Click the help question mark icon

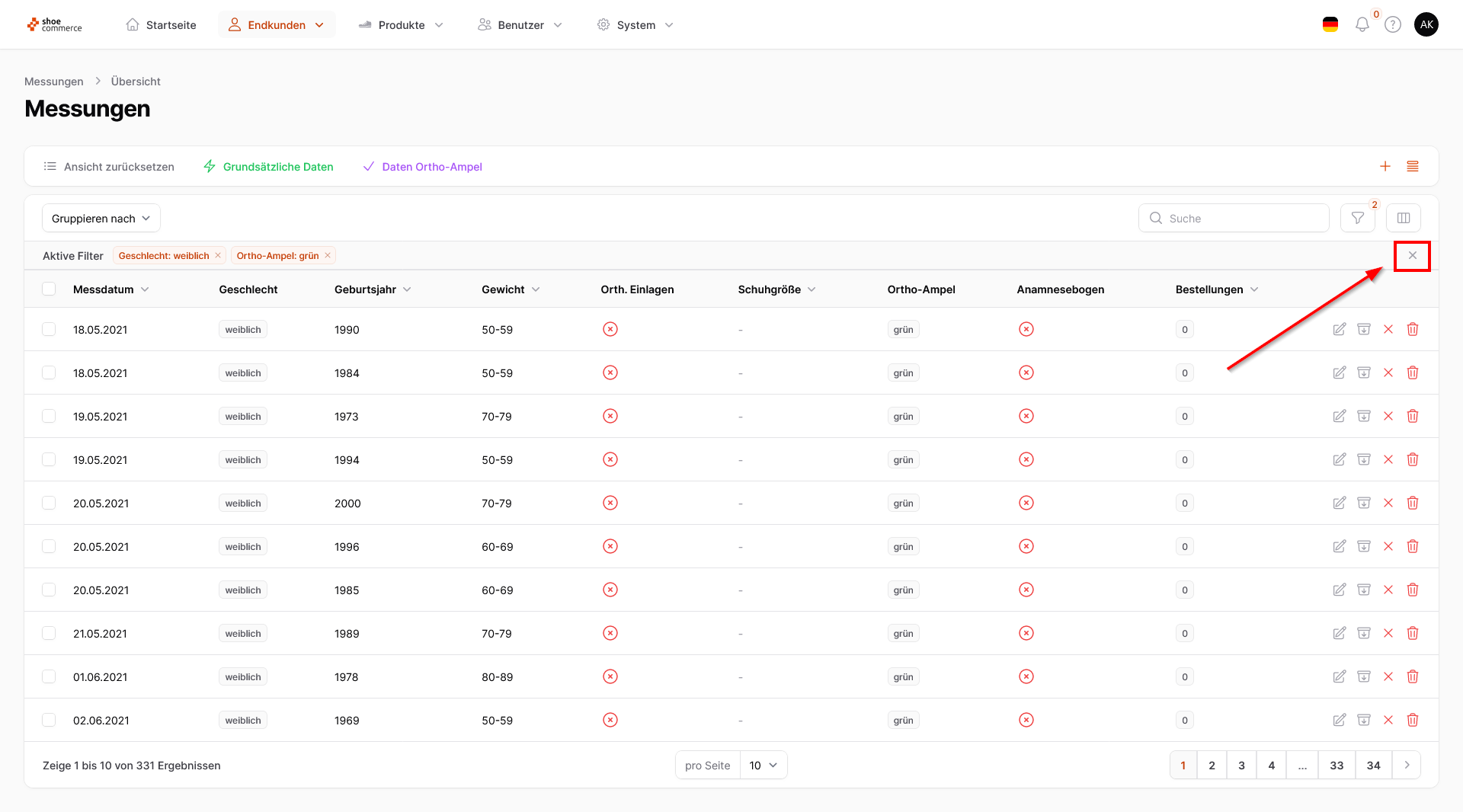pos(1392,25)
